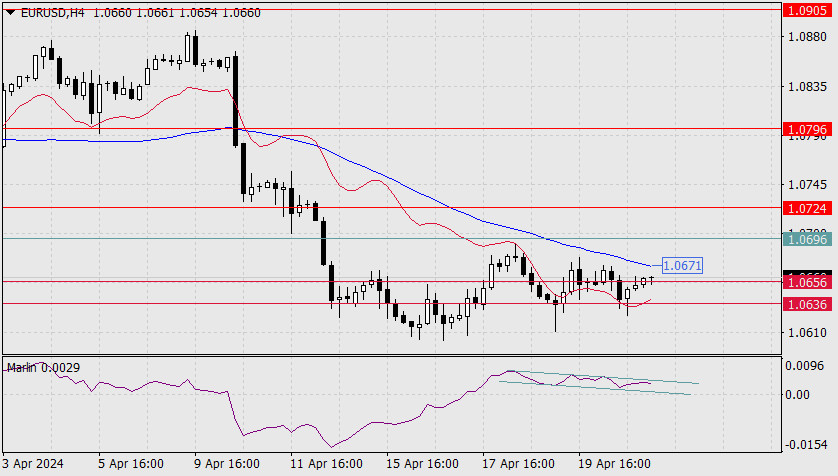Click the 11 Apr 16:00 time label
This screenshot has height=476, width=838.
coord(326,463)
